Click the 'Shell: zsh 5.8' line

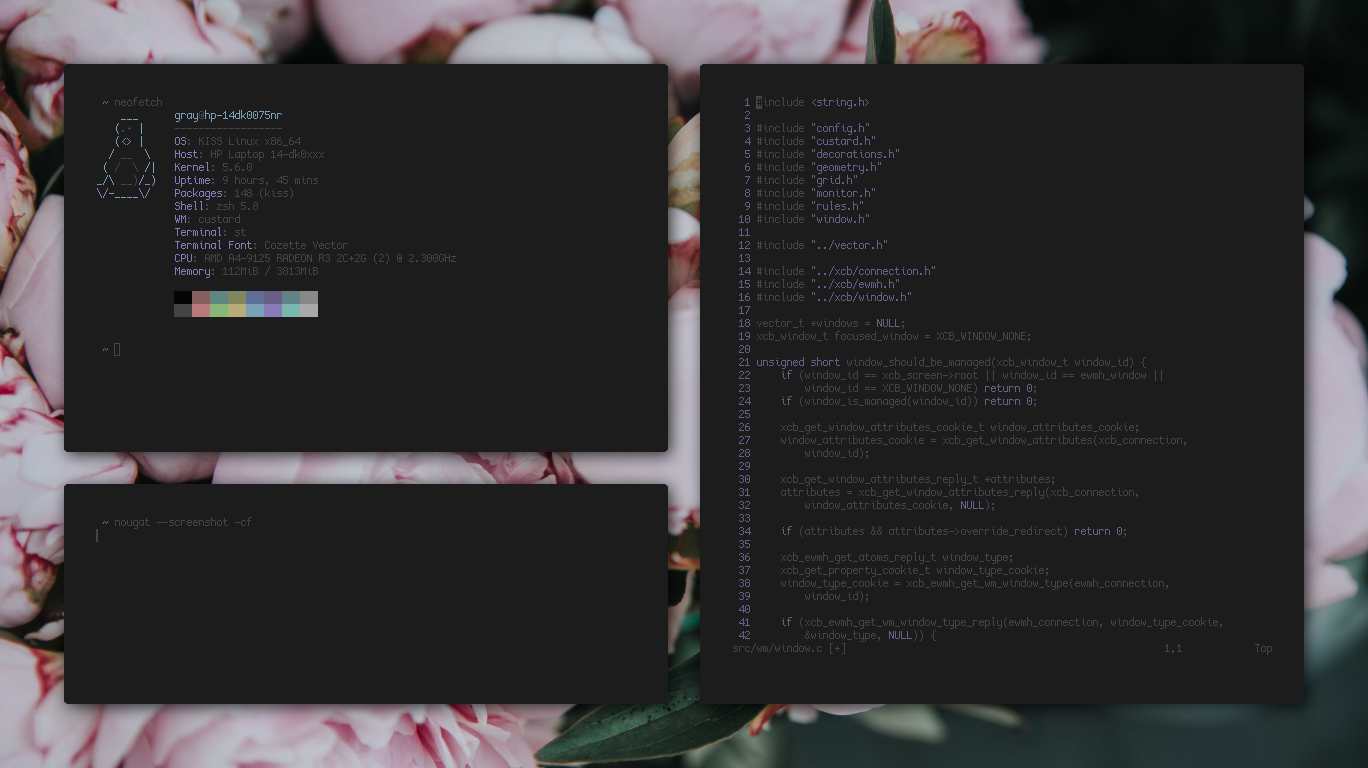click(216, 207)
